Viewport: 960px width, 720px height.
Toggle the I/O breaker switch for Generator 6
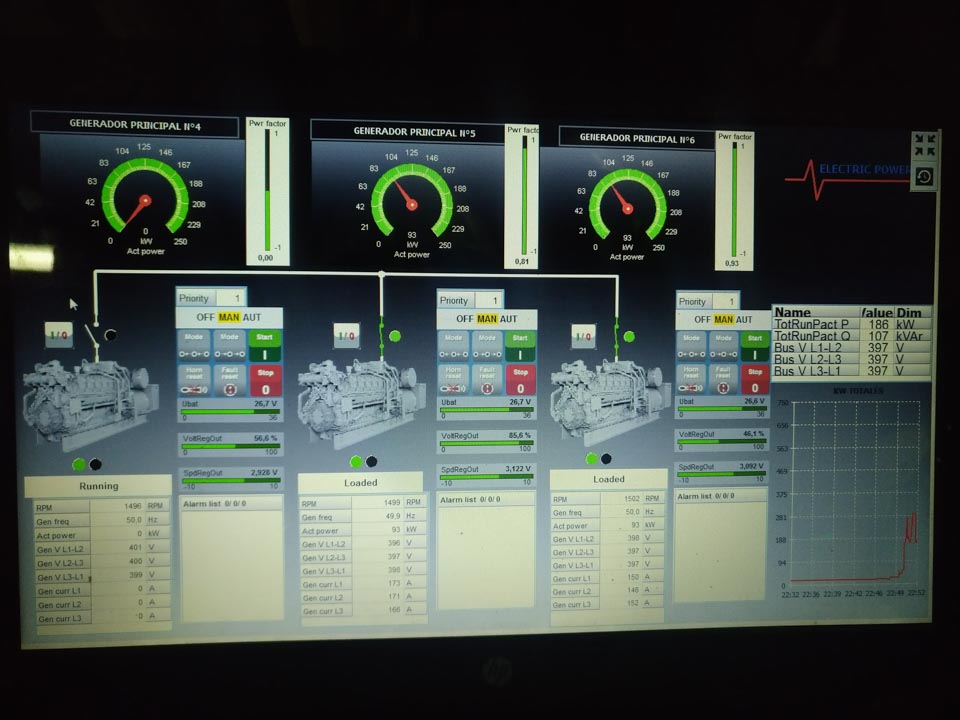(586, 337)
